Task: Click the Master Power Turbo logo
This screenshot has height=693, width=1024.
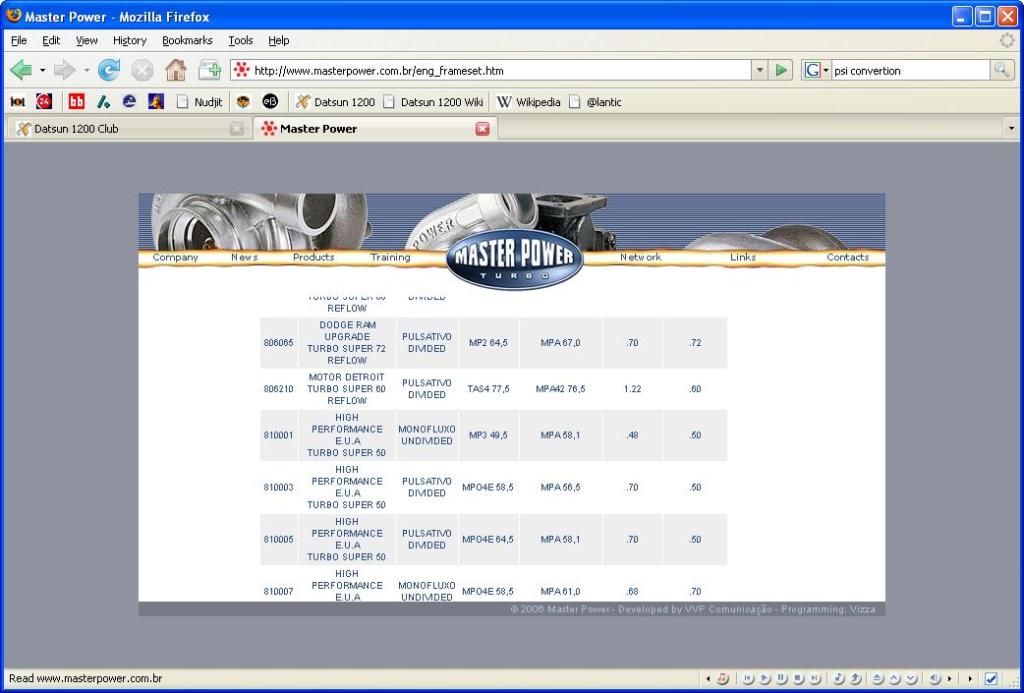Action: pos(515,259)
